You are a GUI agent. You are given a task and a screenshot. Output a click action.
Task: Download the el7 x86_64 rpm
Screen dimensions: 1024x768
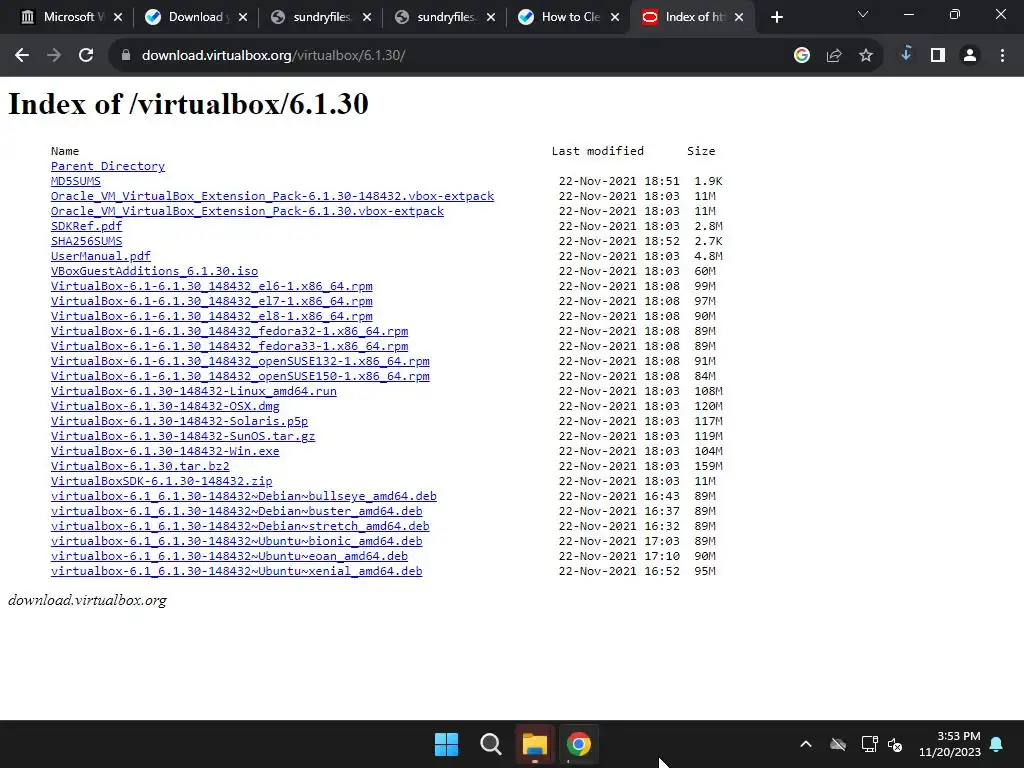(212, 301)
